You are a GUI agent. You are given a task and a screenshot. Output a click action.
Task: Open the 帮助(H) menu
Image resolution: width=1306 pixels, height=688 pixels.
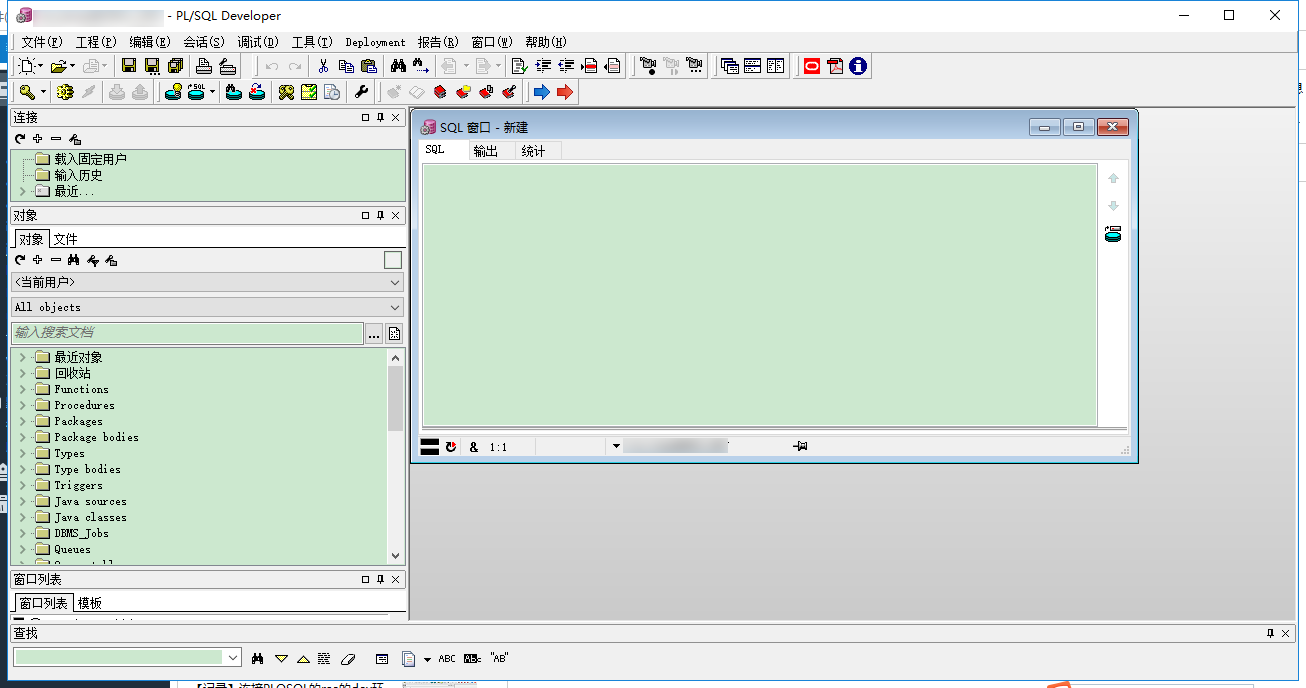546,42
